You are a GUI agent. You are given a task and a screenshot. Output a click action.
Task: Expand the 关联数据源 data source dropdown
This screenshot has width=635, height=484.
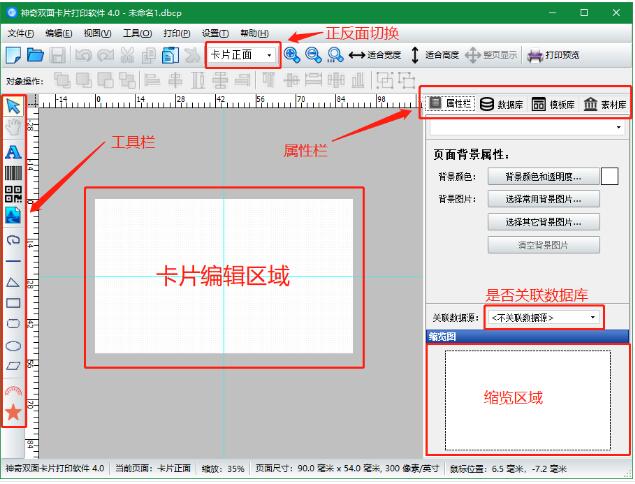coord(544,317)
